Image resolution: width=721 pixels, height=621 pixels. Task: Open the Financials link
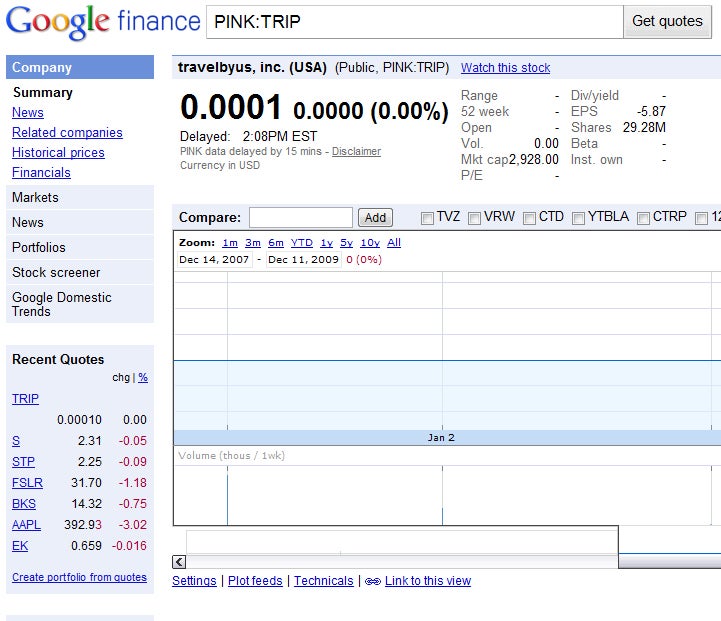(x=41, y=172)
